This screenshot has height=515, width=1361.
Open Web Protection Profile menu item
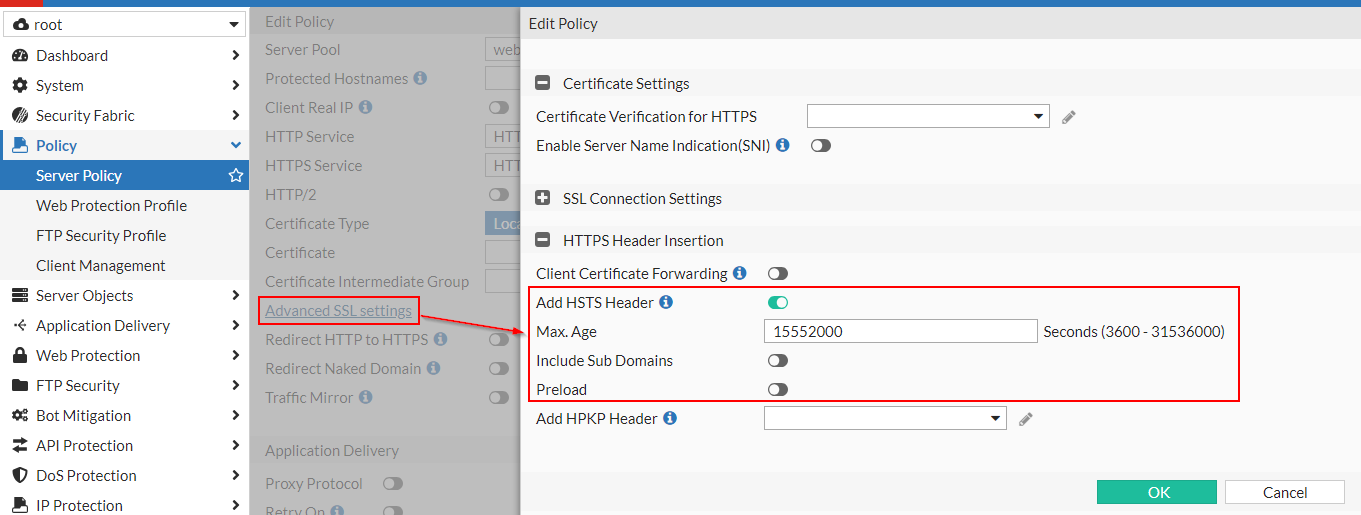click(124, 206)
